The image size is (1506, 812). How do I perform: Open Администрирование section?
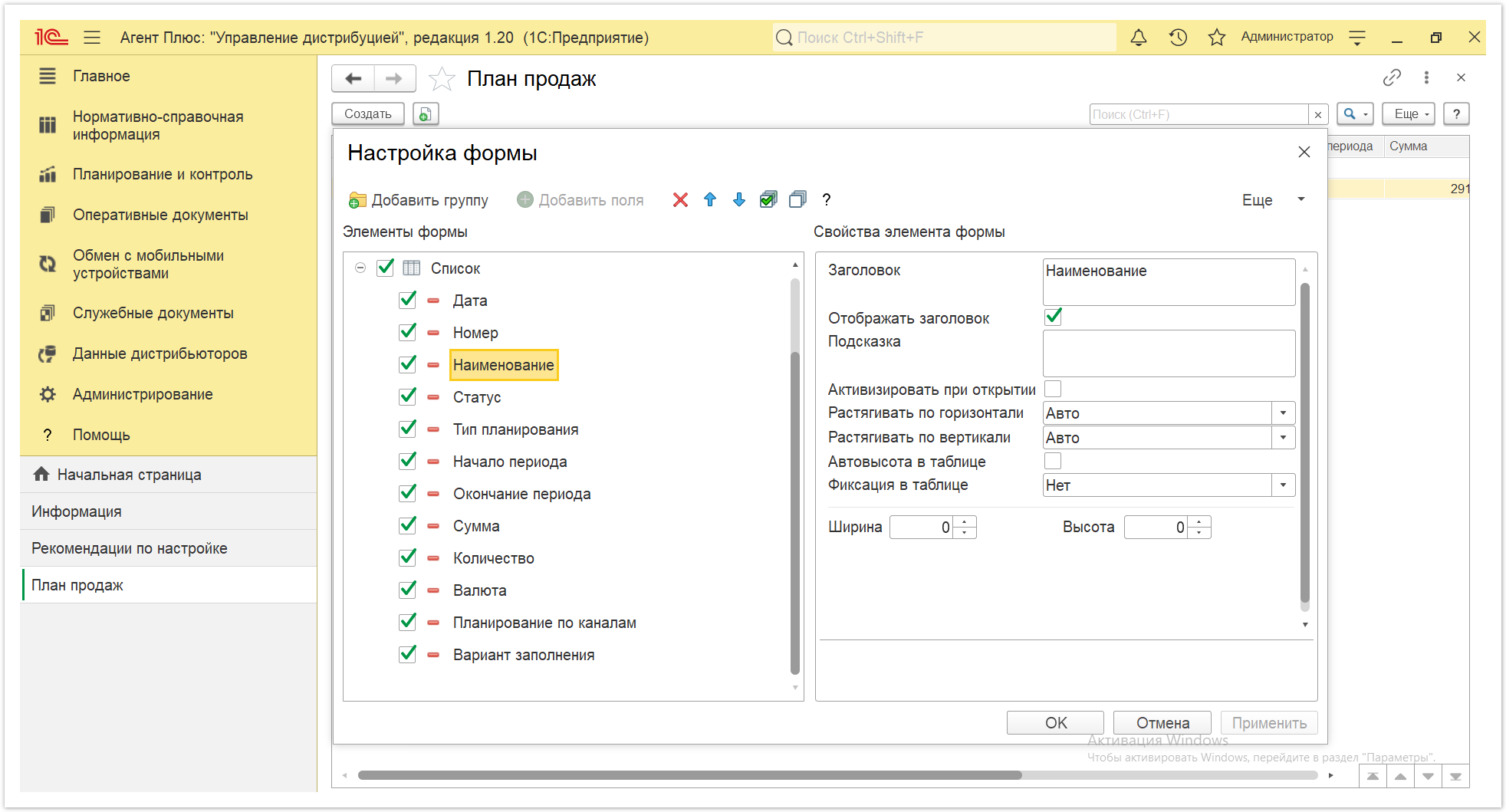tap(143, 394)
